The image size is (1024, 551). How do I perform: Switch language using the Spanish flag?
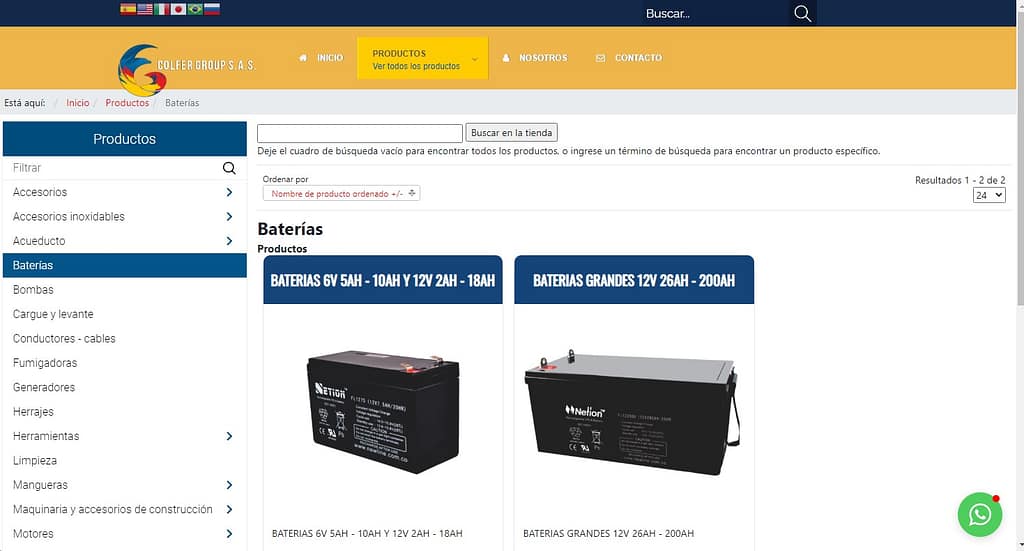[128, 9]
